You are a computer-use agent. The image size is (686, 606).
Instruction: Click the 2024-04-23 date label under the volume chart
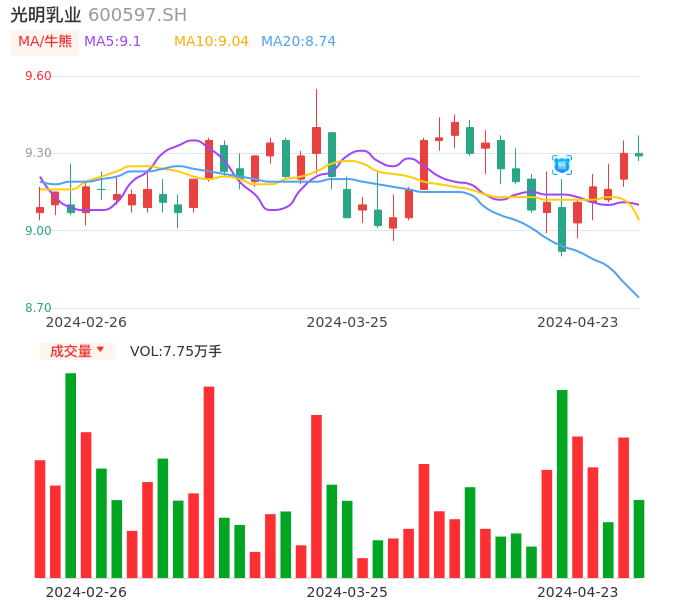tap(578, 591)
